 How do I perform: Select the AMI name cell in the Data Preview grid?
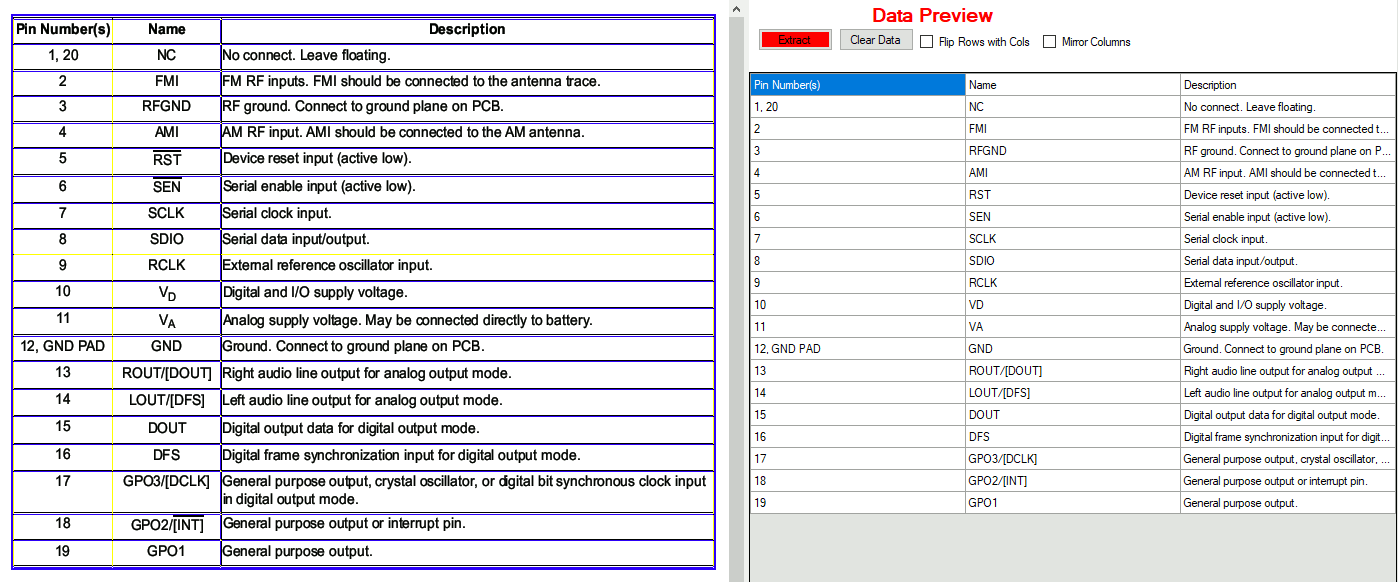pos(1073,173)
